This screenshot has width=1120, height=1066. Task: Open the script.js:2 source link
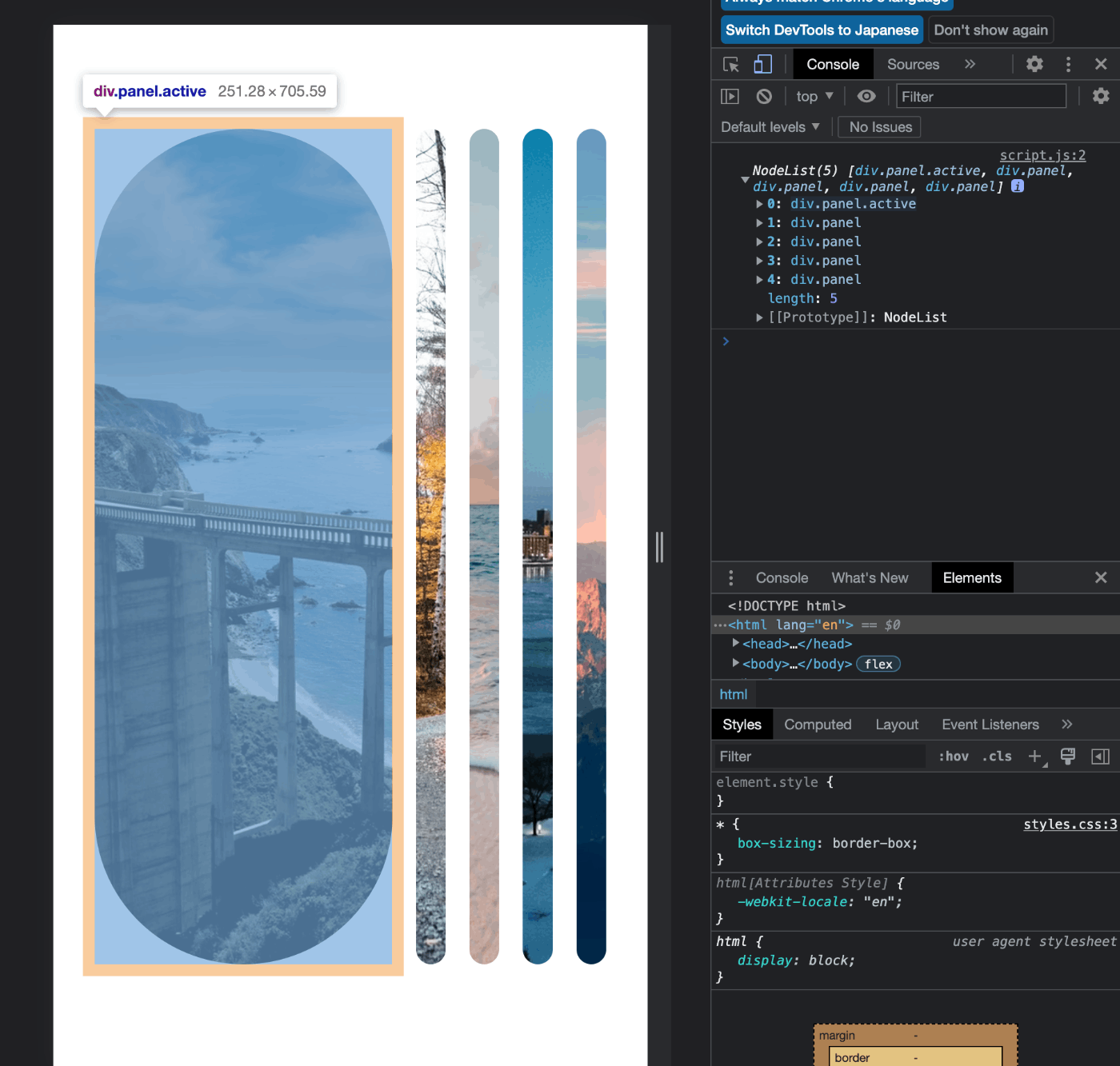click(x=1042, y=155)
